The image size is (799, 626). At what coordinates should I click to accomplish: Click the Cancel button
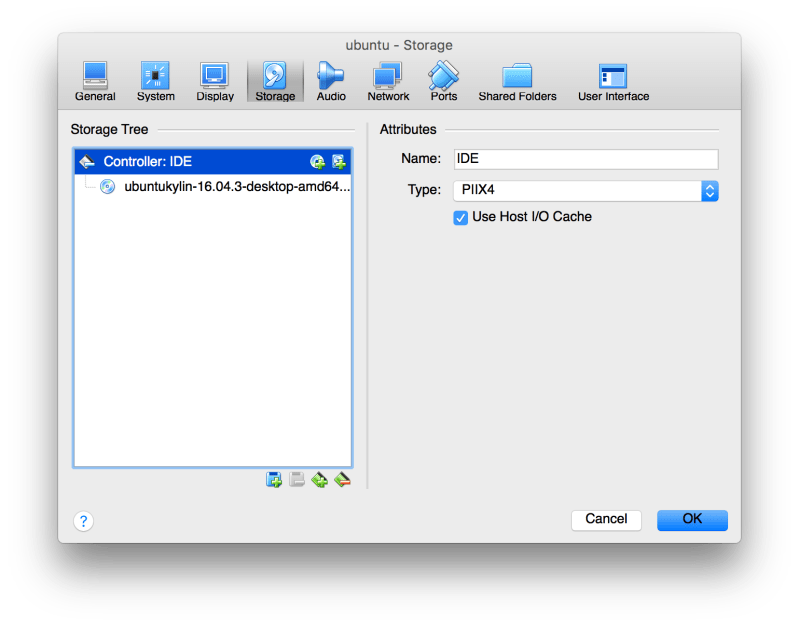coord(606,519)
